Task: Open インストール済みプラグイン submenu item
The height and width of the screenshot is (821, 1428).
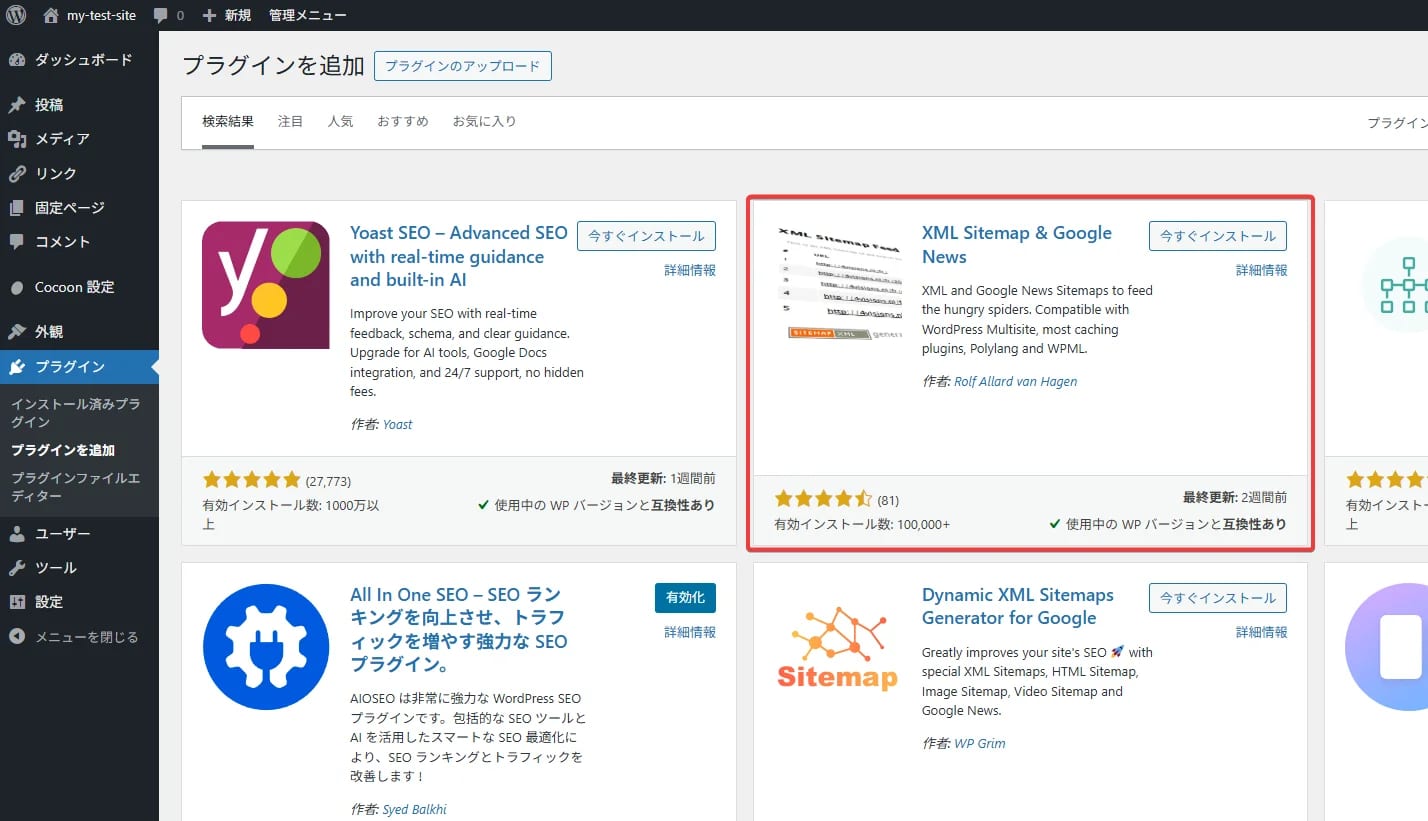Action: (75, 412)
